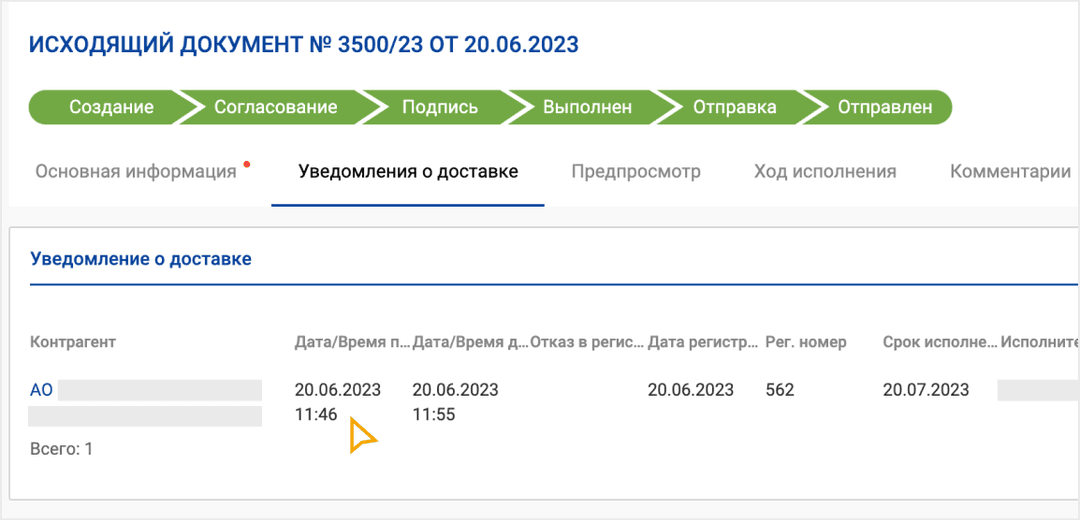Go to the Комментарии tab

coord(1010,171)
